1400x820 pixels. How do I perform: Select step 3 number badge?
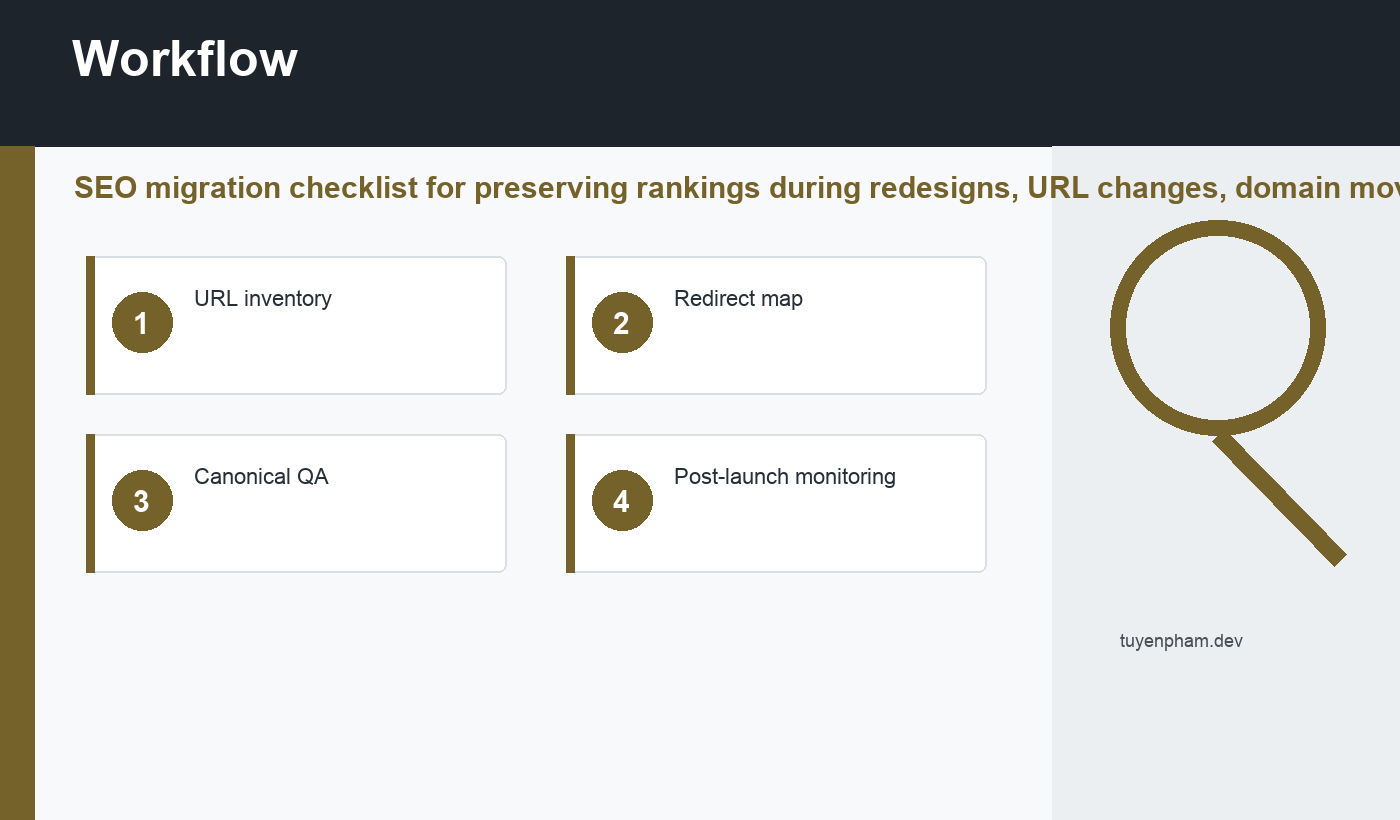[x=142, y=501]
